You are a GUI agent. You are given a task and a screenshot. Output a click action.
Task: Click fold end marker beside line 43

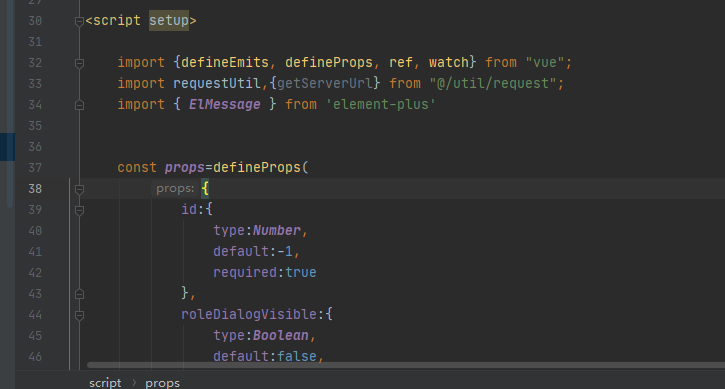coord(80,294)
